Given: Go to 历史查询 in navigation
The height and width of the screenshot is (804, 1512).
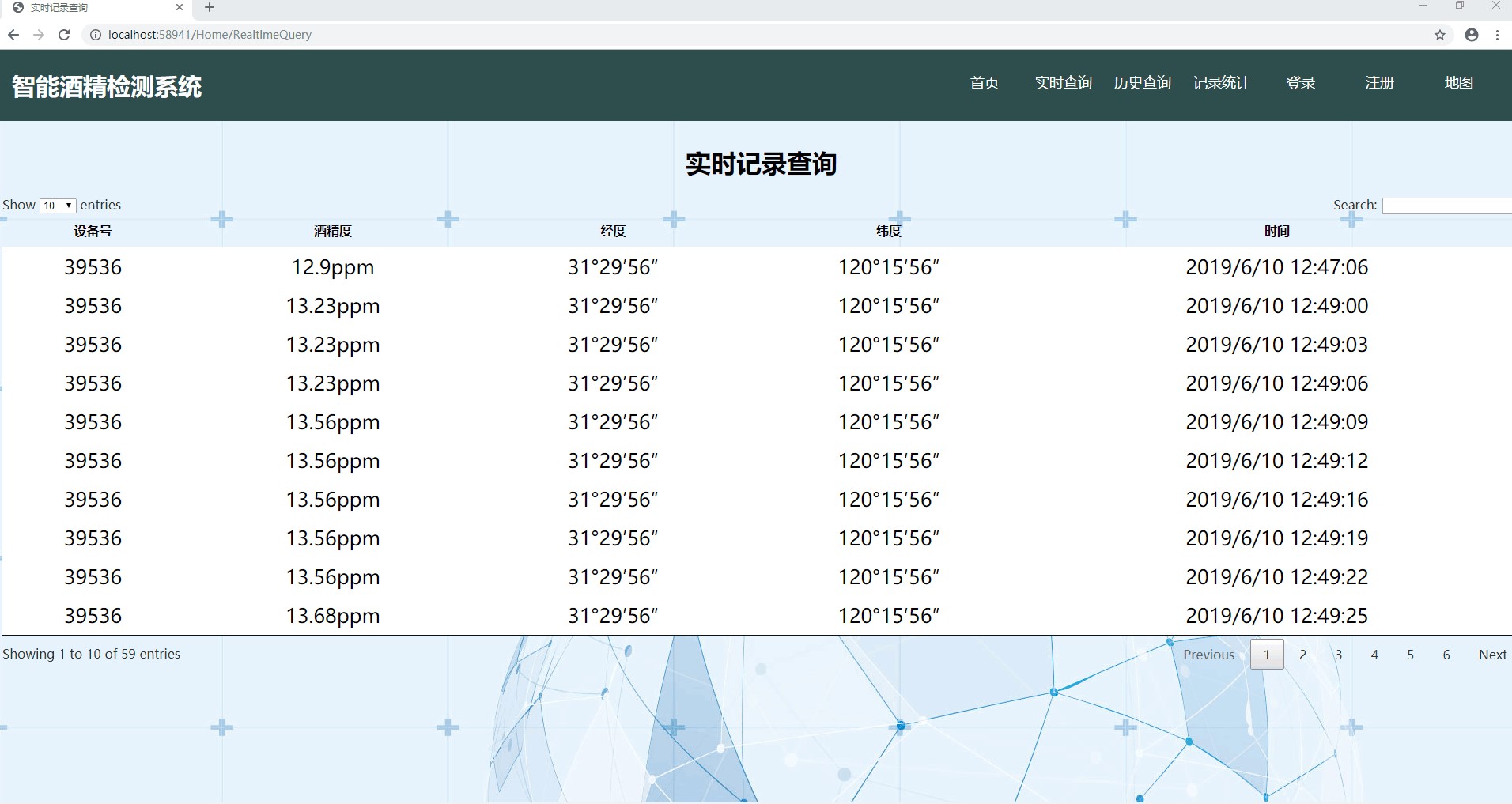Looking at the screenshot, I should point(1142,83).
